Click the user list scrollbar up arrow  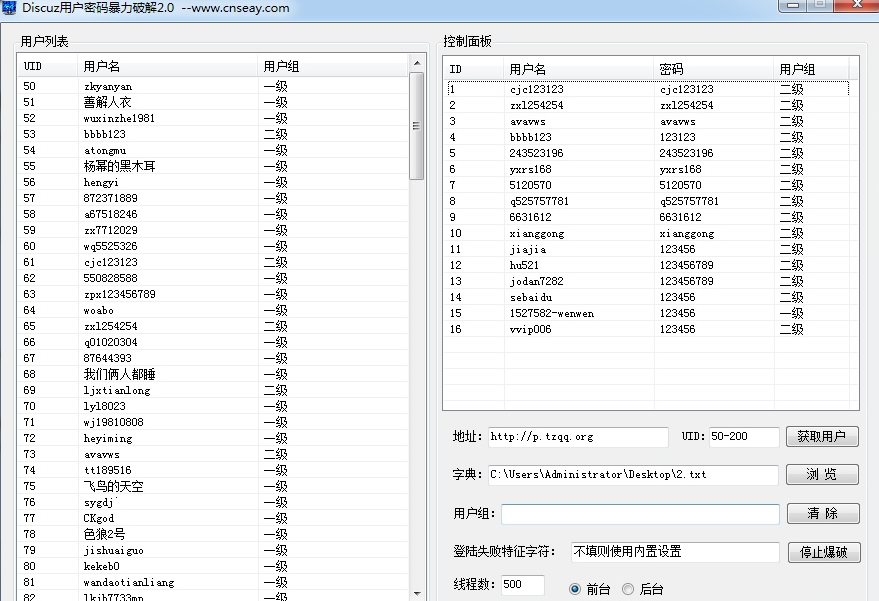tap(417, 63)
